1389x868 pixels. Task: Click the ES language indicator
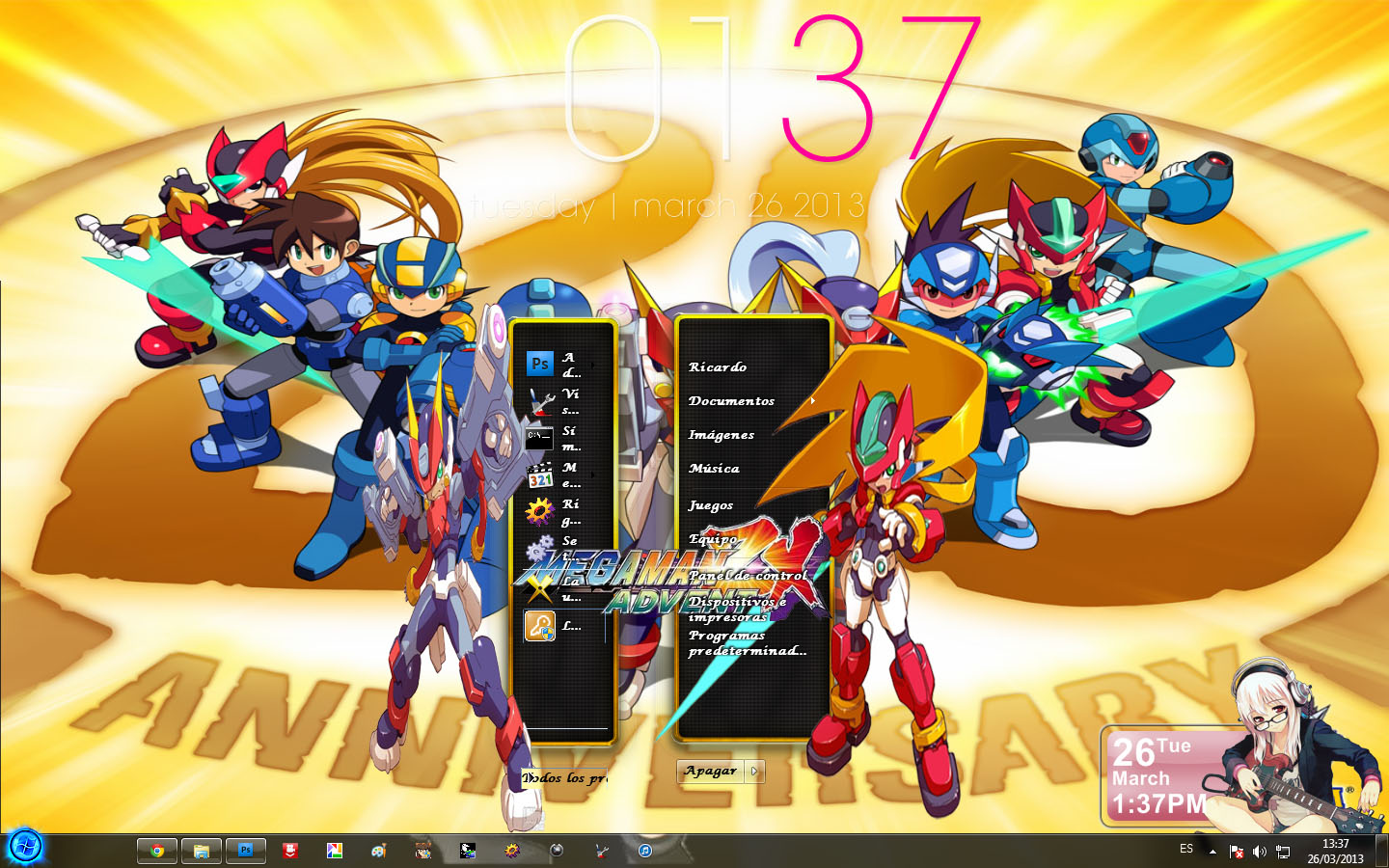(x=1186, y=850)
